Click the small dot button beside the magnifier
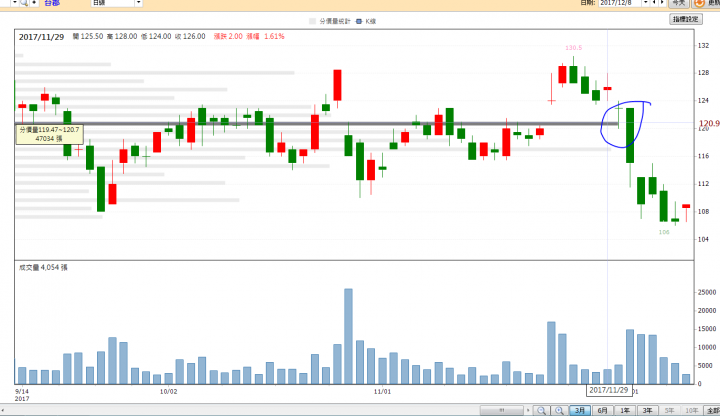 [x=34, y=3]
